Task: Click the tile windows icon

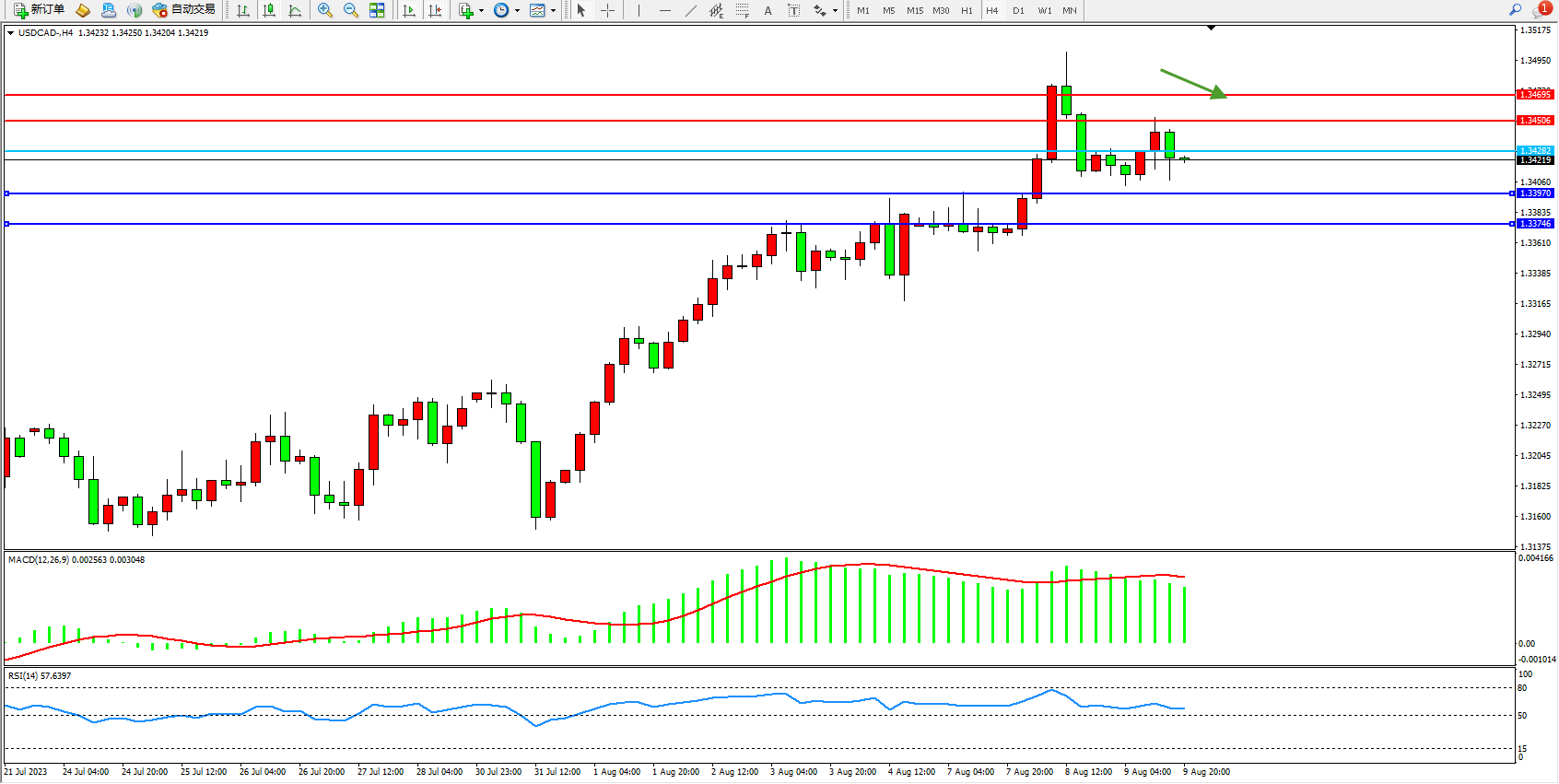Action: point(377,10)
